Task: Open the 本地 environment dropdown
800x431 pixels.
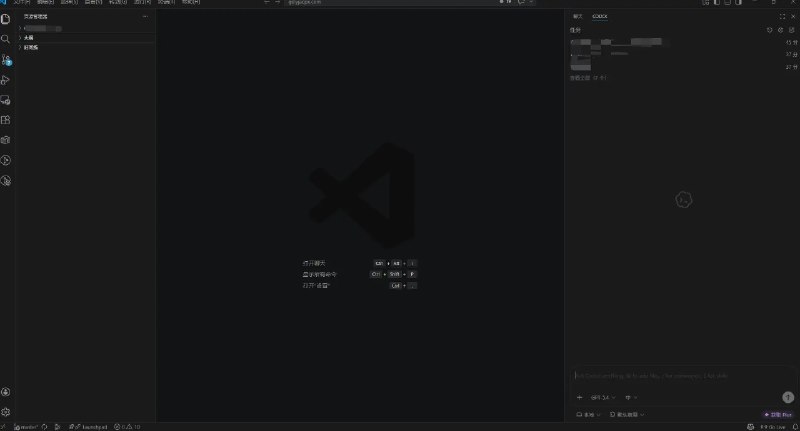Action: (x=588, y=415)
